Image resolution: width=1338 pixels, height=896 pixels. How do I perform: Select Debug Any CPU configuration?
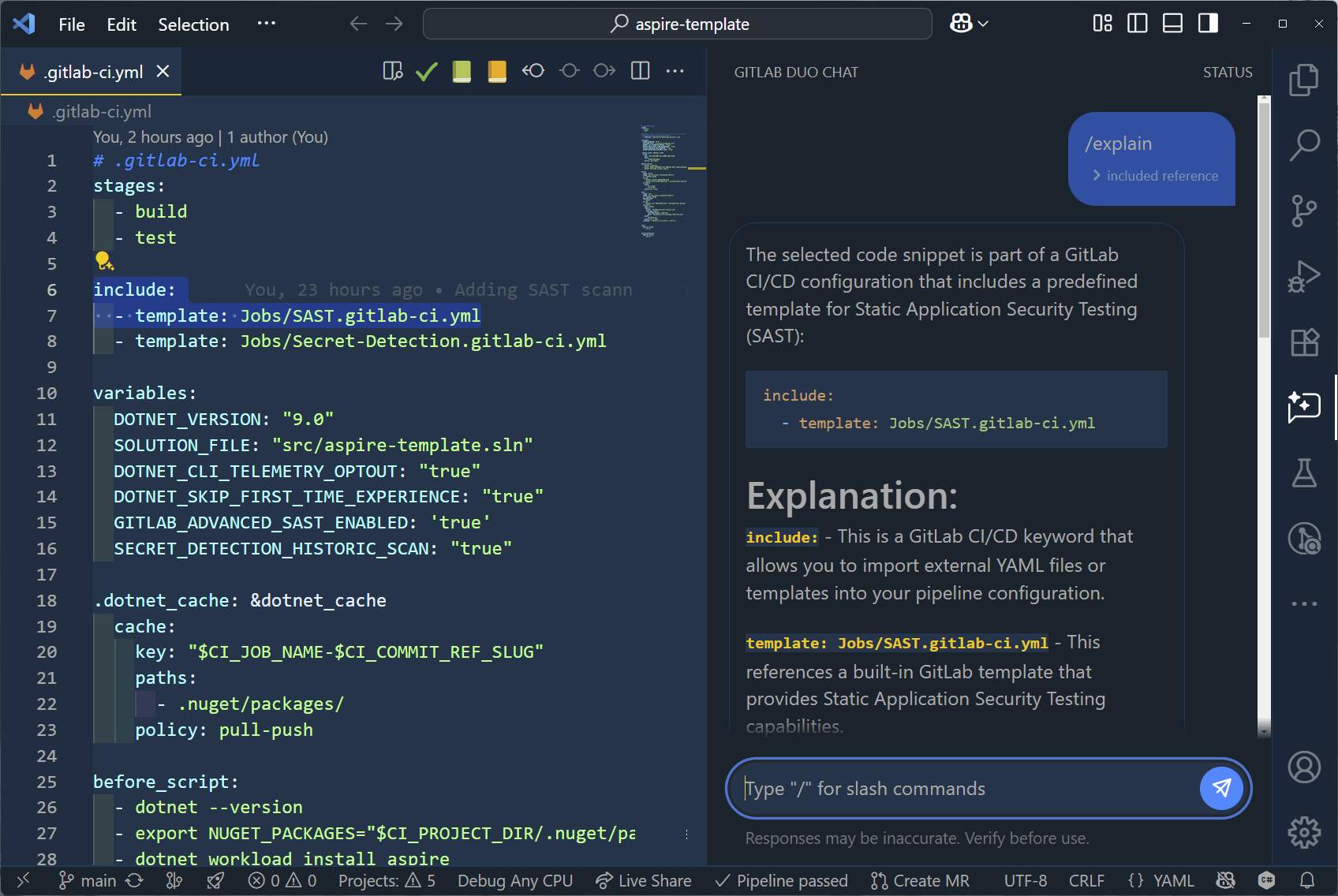pyautogui.click(x=515, y=880)
